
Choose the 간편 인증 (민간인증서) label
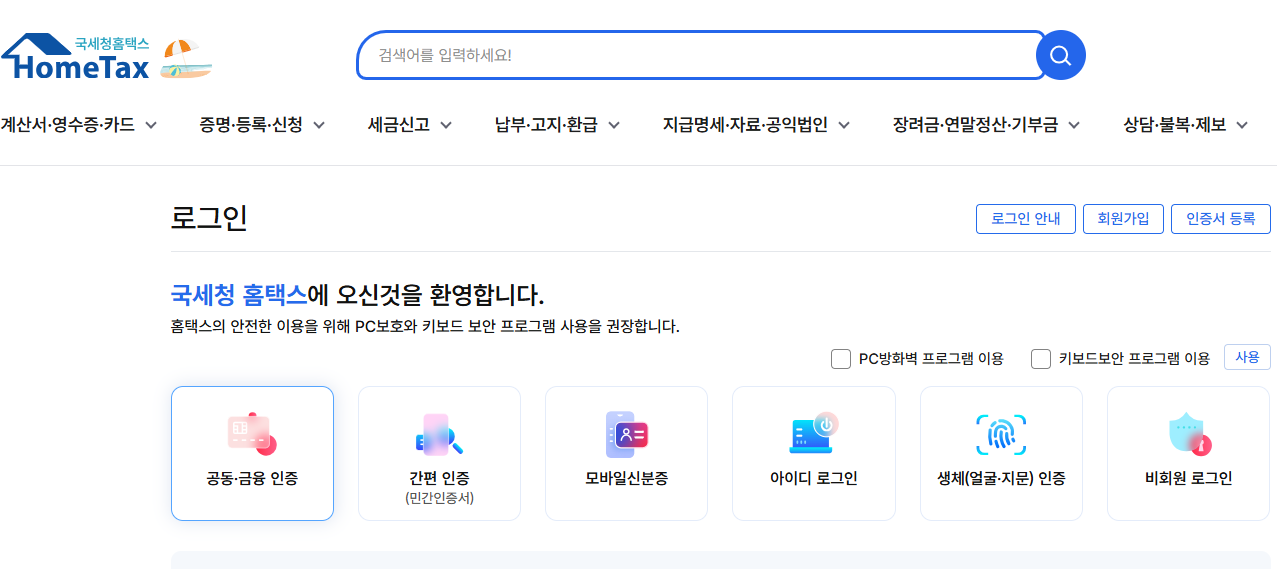(x=439, y=487)
